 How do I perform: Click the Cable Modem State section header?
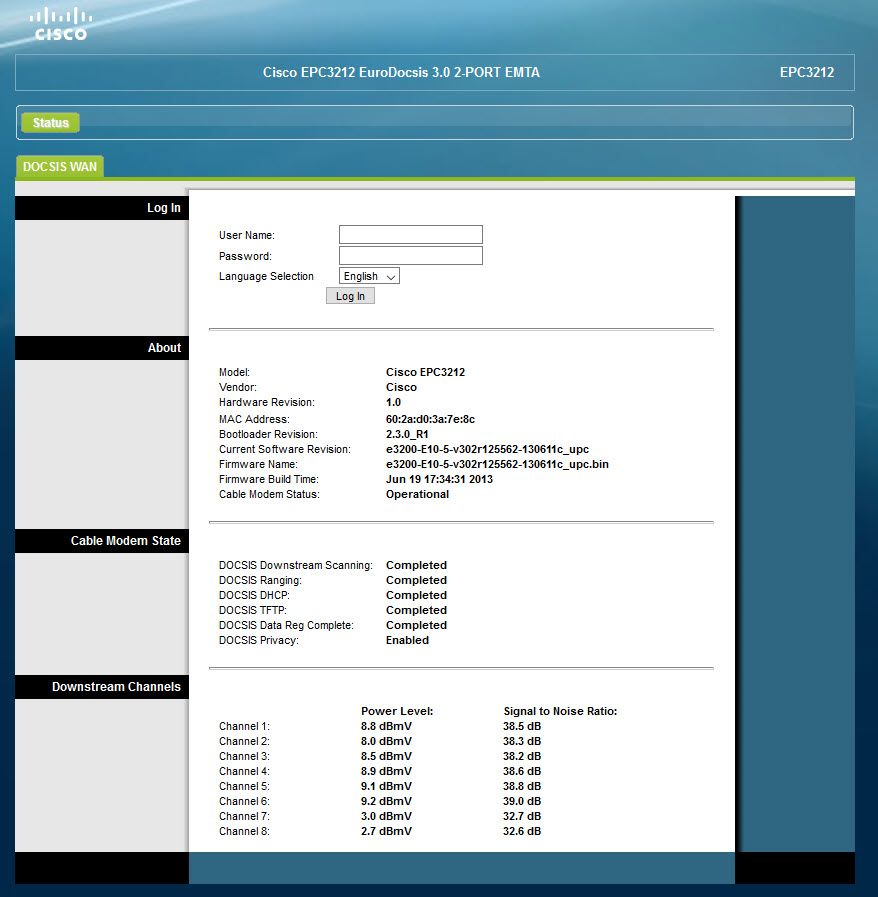click(102, 541)
